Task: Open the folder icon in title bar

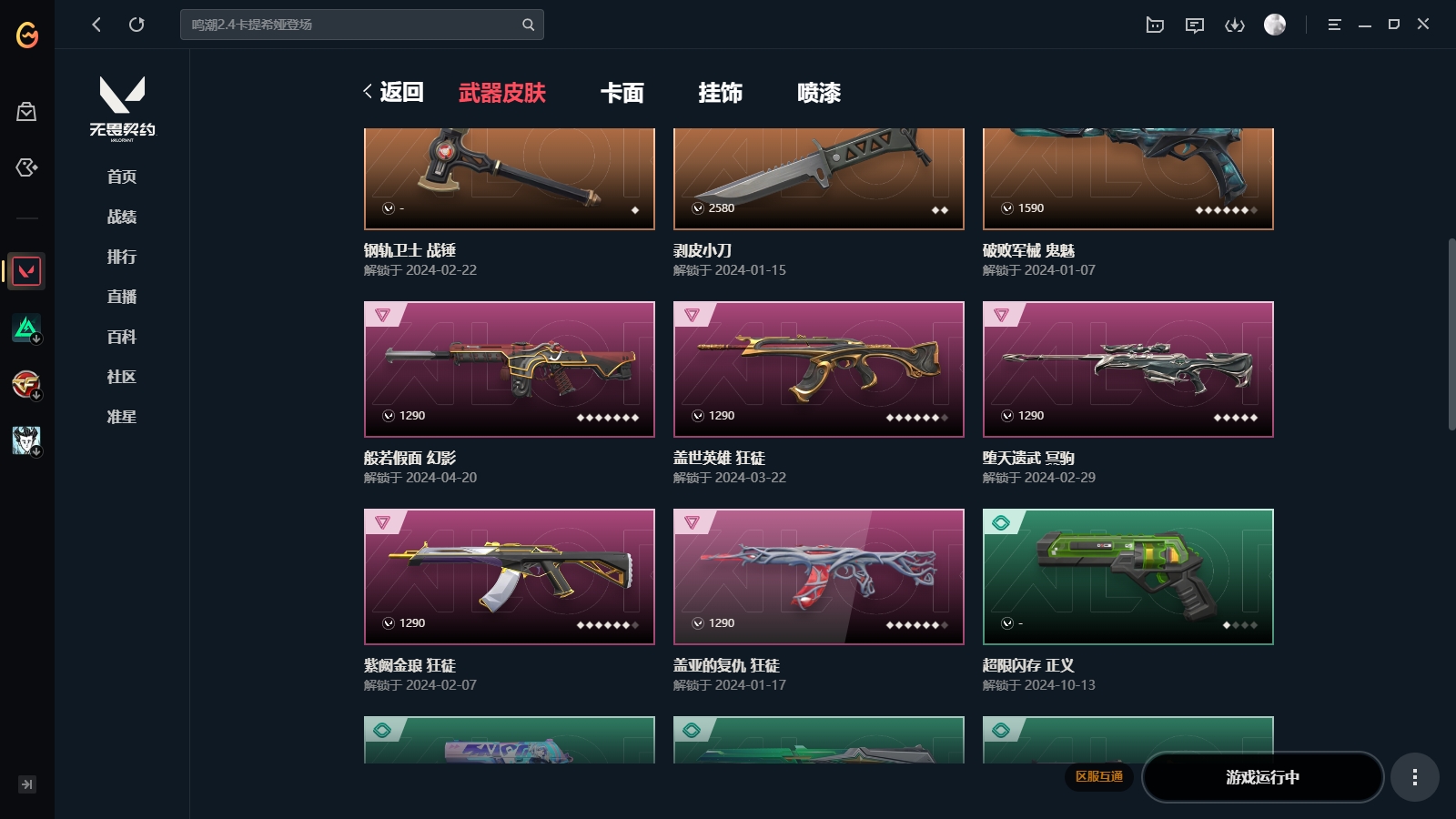Action: click(1155, 25)
